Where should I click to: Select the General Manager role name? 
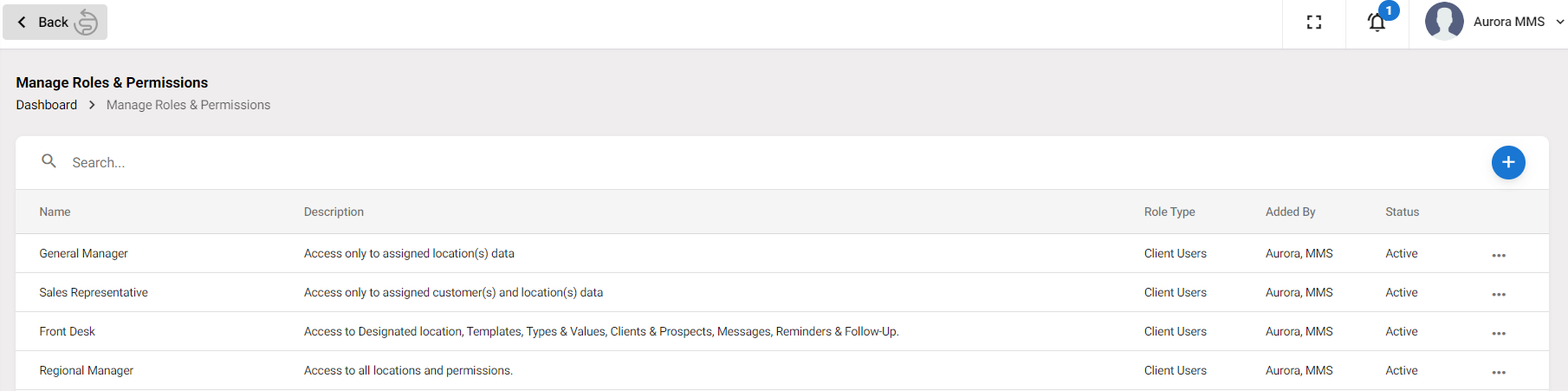pos(83,253)
